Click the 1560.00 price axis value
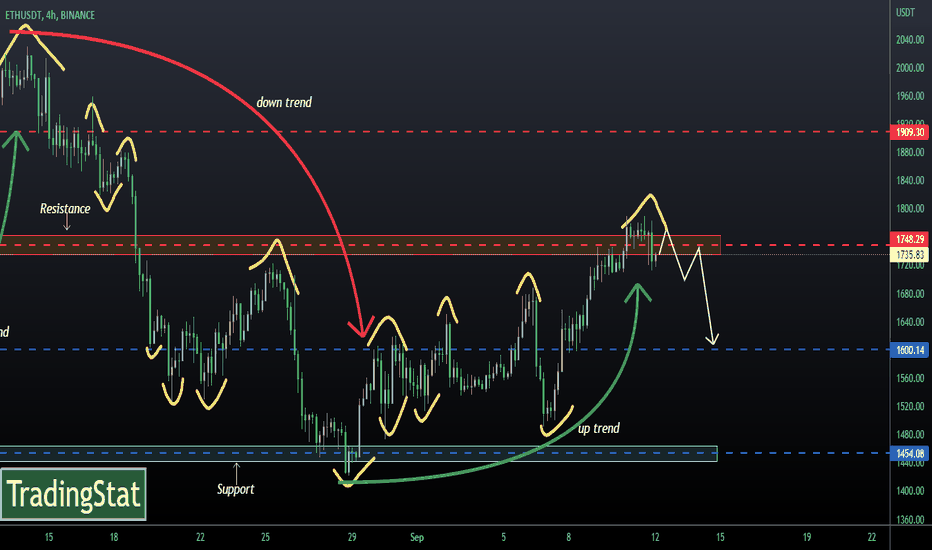The height and width of the screenshot is (550, 932). pyautogui.click(x=910, y=378)
